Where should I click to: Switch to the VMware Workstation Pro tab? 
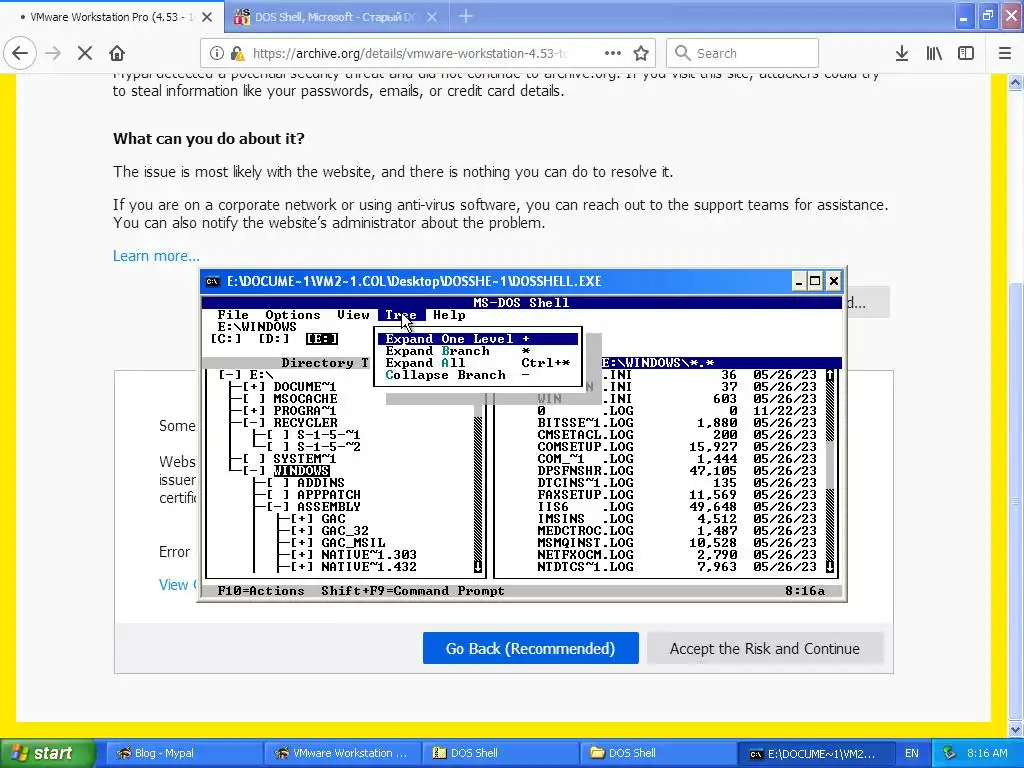click(112, 17)
